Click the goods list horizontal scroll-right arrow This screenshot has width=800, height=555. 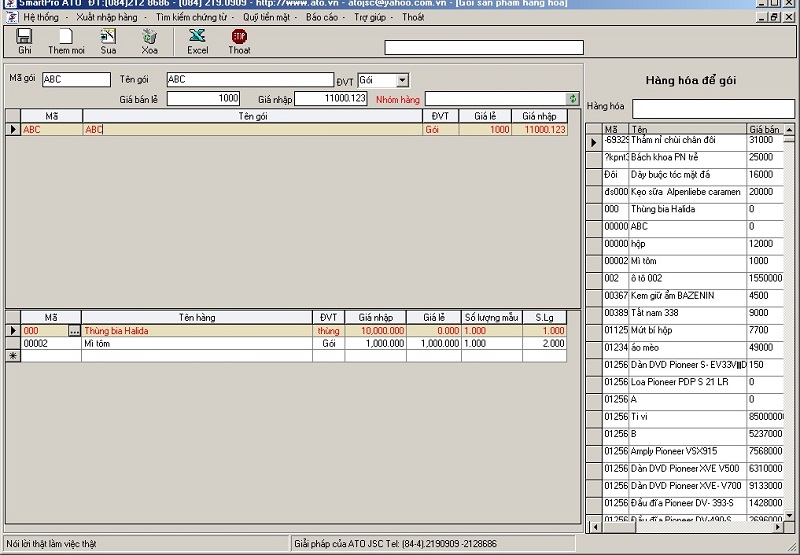(x=778, y=527)
